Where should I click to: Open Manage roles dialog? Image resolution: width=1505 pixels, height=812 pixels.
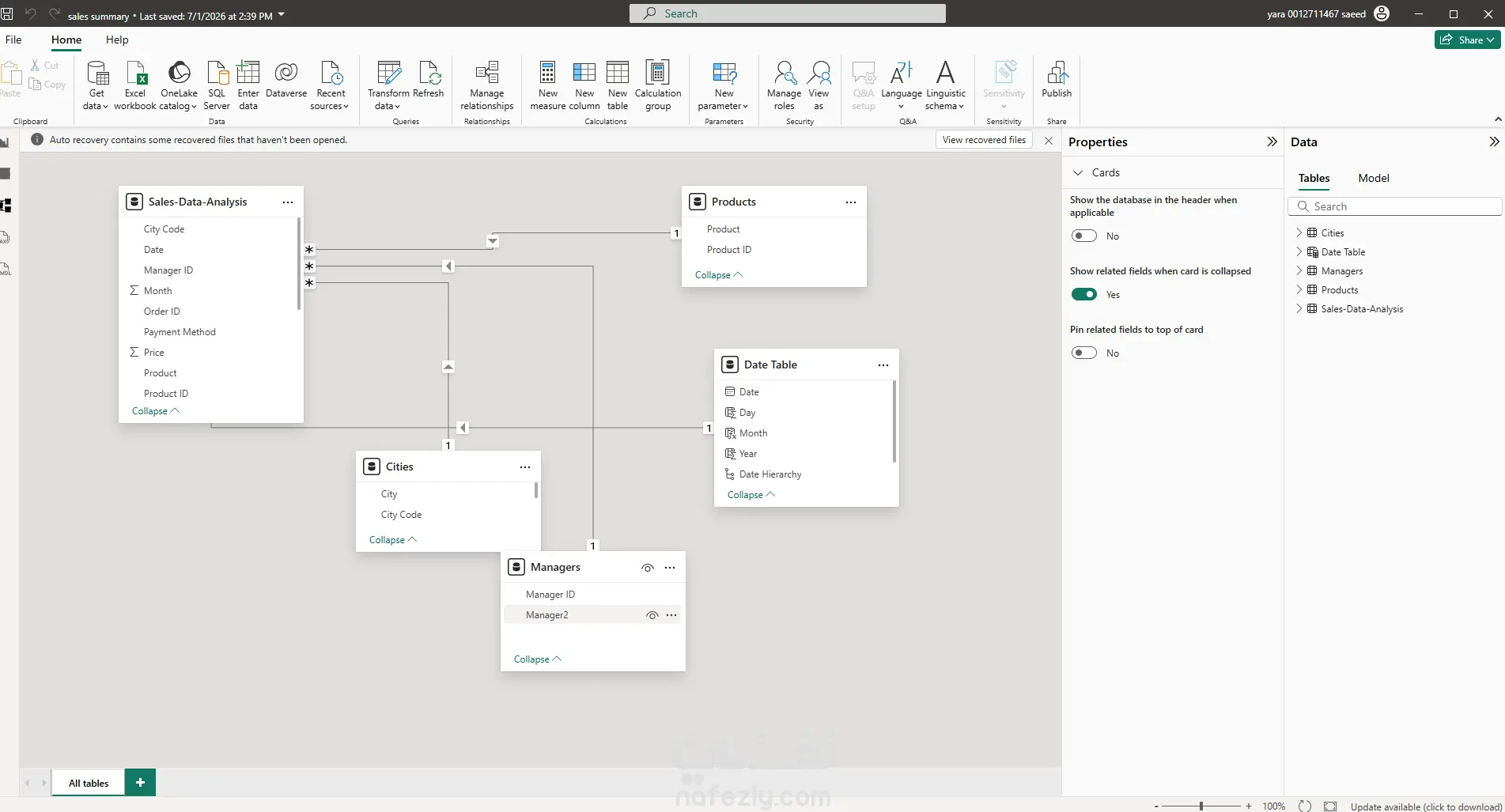click(785, 85)
